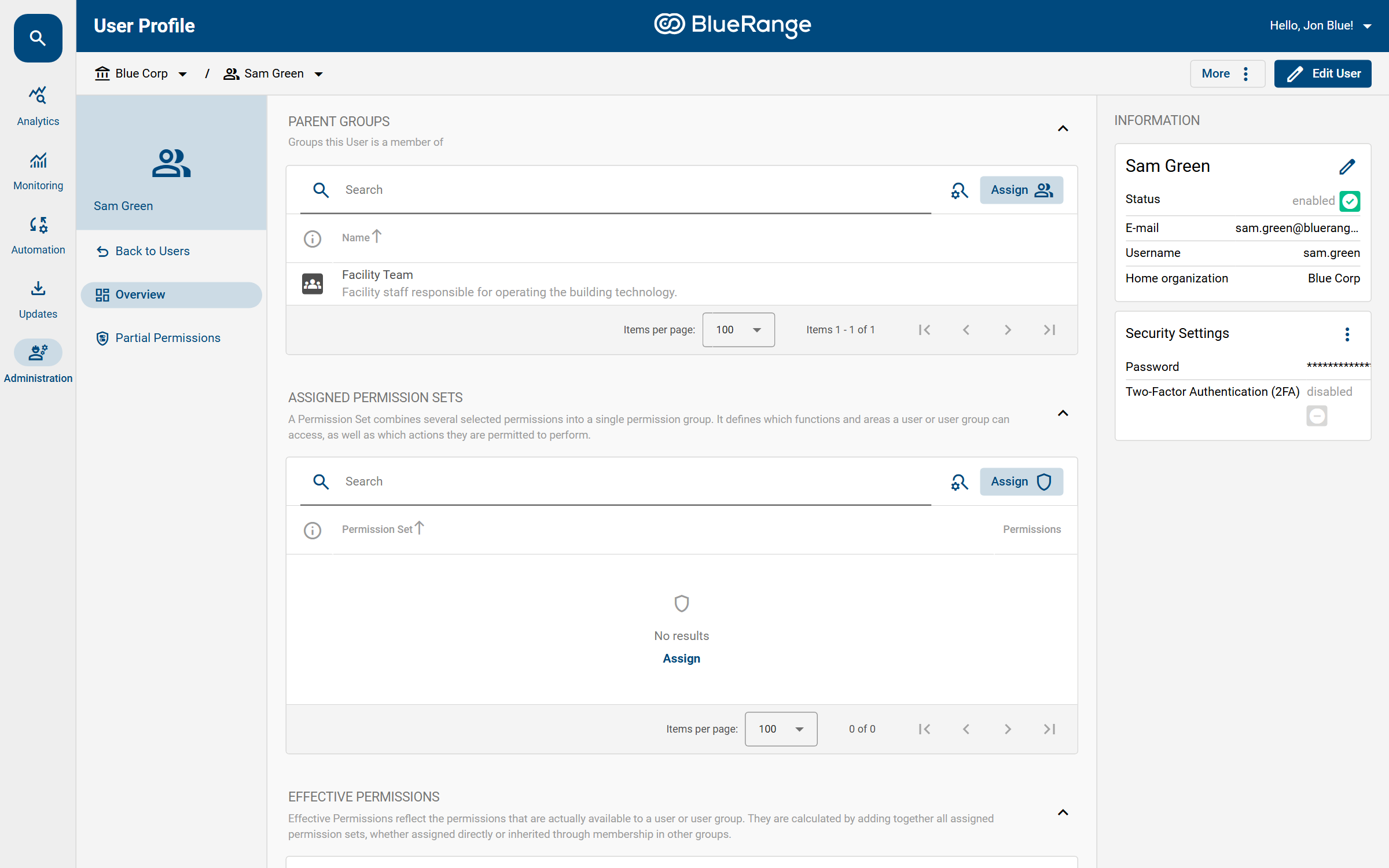Click user filter icon in Permission Sets
The width and height of the screenshot is (1389, 868).
tap(959, 482)
